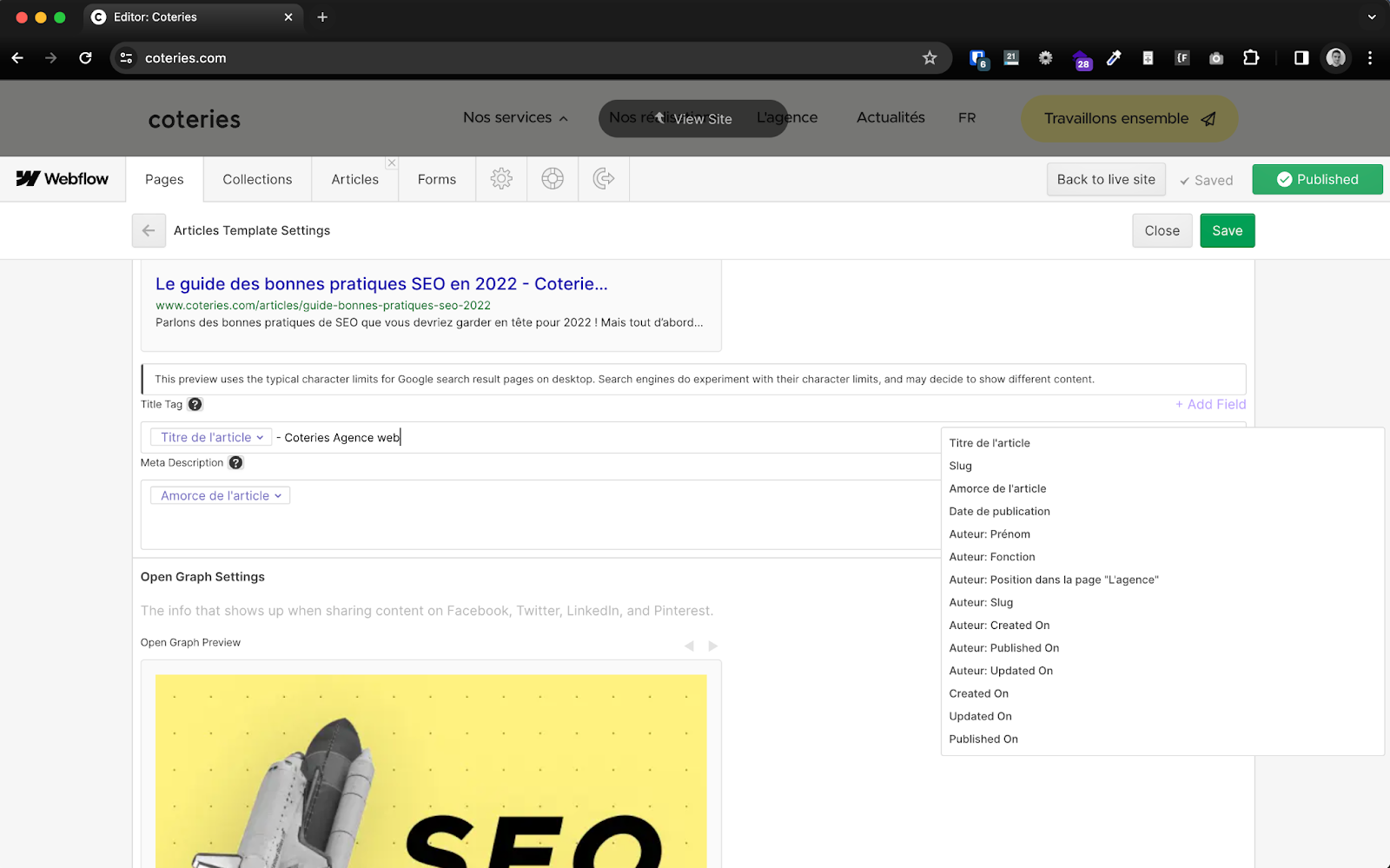This screenshot has height=868, width=1390.
Task: Click the green Published button
Action: pos(1317,179)
